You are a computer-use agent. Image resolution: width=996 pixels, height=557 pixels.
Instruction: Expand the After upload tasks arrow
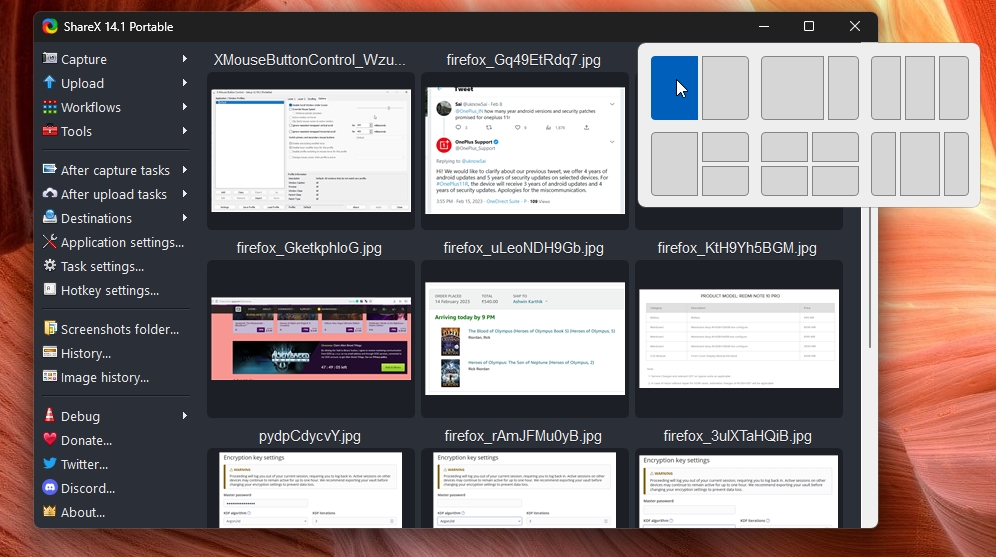tap(184, 194)
